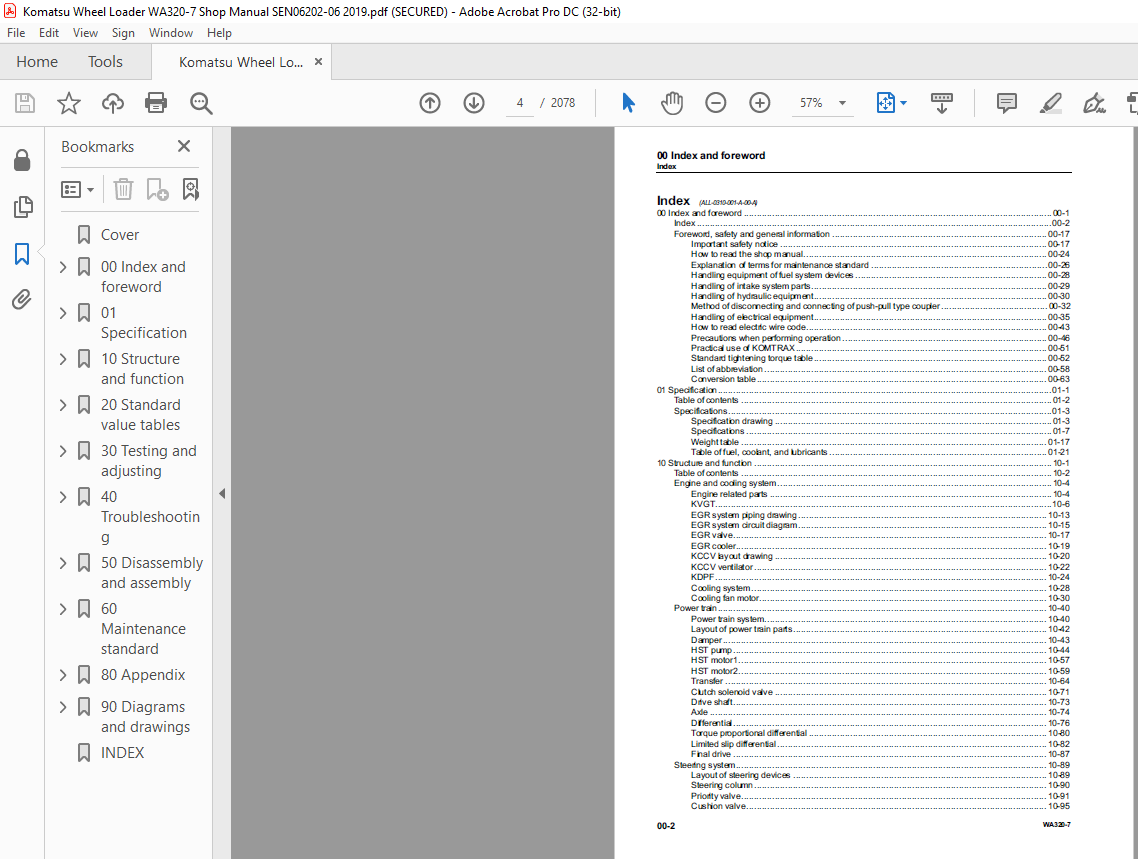Viewport: 1138px width, 859px height.
Task: Open the Help menu
Action: point(219,33)
